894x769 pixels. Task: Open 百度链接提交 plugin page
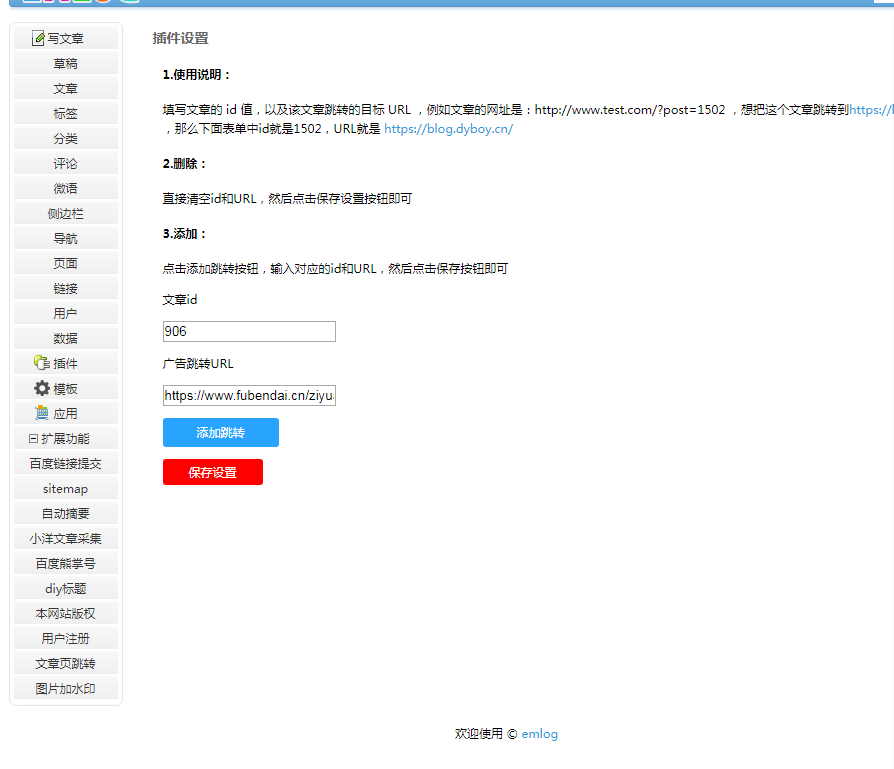point(65,463)
